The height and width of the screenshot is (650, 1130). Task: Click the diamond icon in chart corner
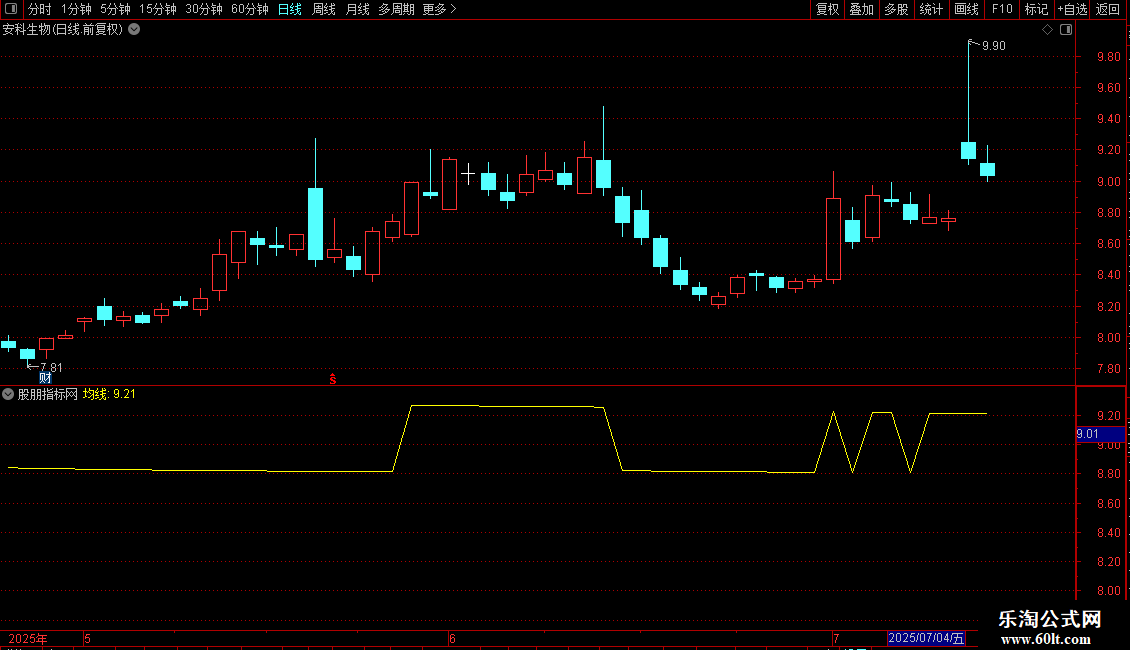point(1048,30)
